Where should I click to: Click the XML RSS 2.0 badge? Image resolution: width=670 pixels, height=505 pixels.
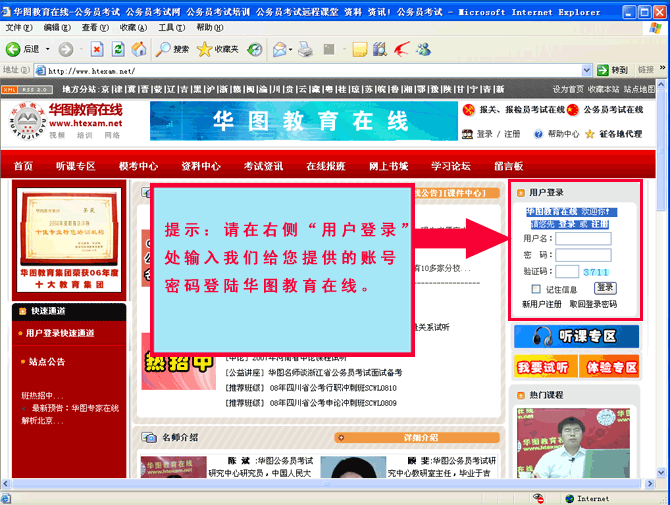click(27, 89)
